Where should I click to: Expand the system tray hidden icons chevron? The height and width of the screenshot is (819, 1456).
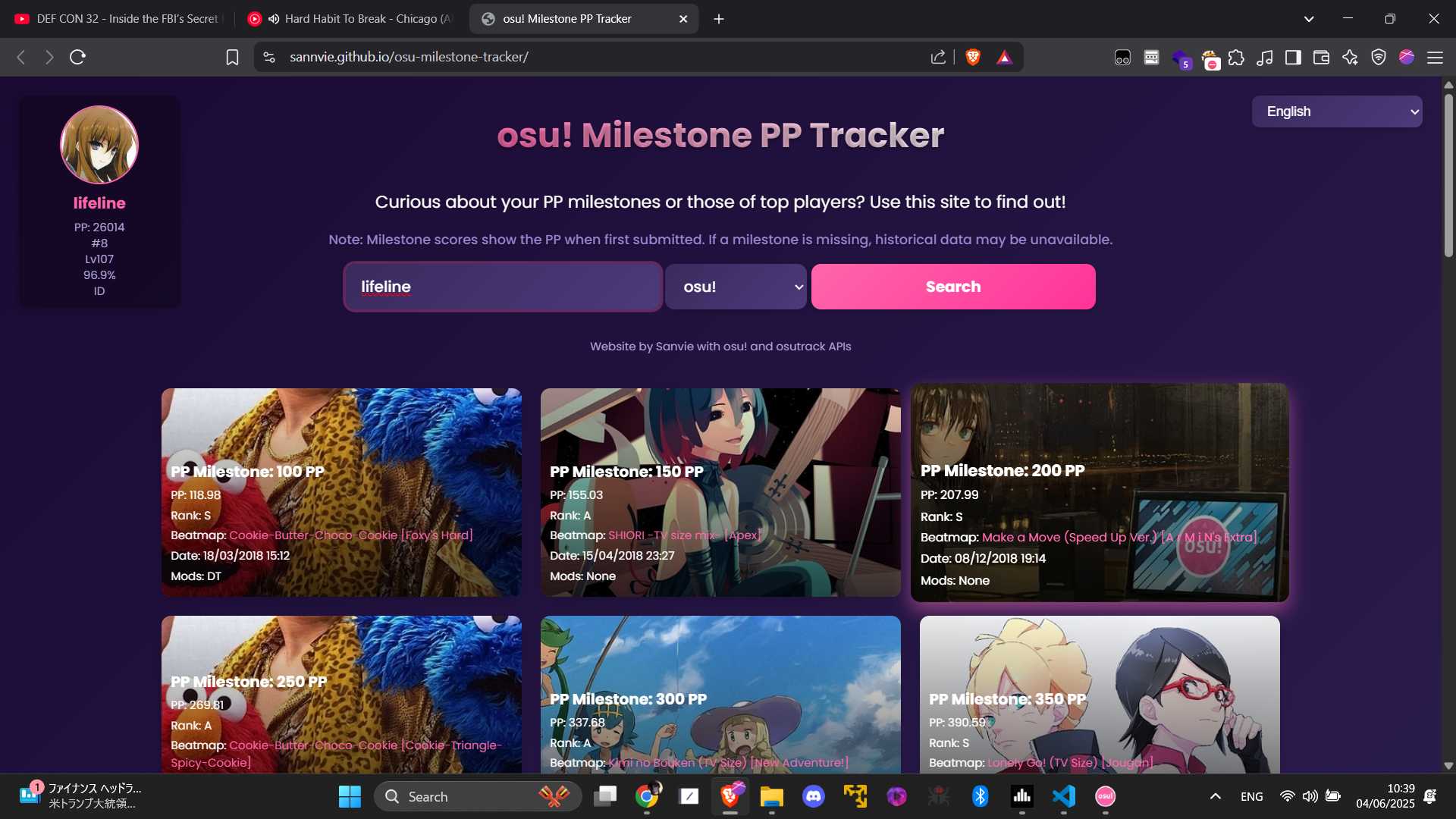click(1215, 796)
